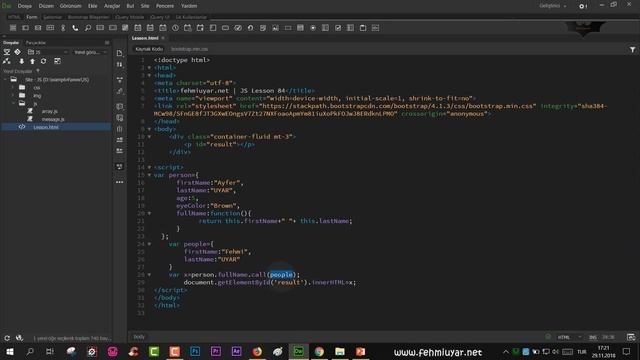The height and width of the screenshot is (360, 640).
Task: Open the three-dots customize toolbar icon
Action: (120, 182)
